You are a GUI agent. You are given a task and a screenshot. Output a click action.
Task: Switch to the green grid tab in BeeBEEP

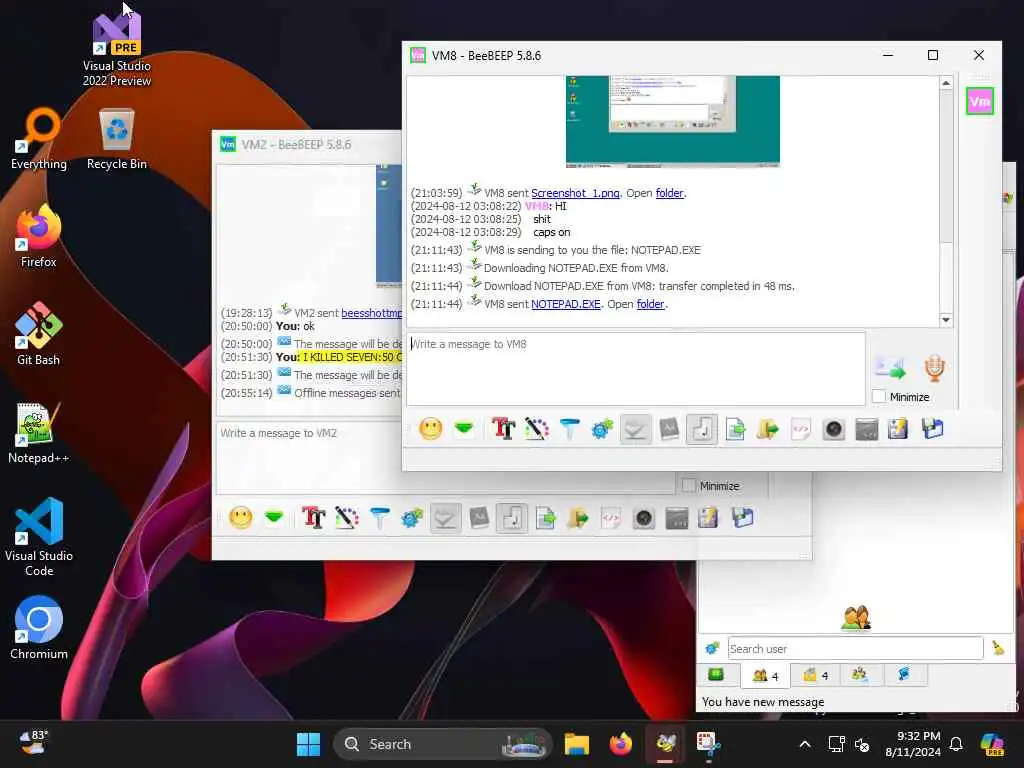click(716, 675)
